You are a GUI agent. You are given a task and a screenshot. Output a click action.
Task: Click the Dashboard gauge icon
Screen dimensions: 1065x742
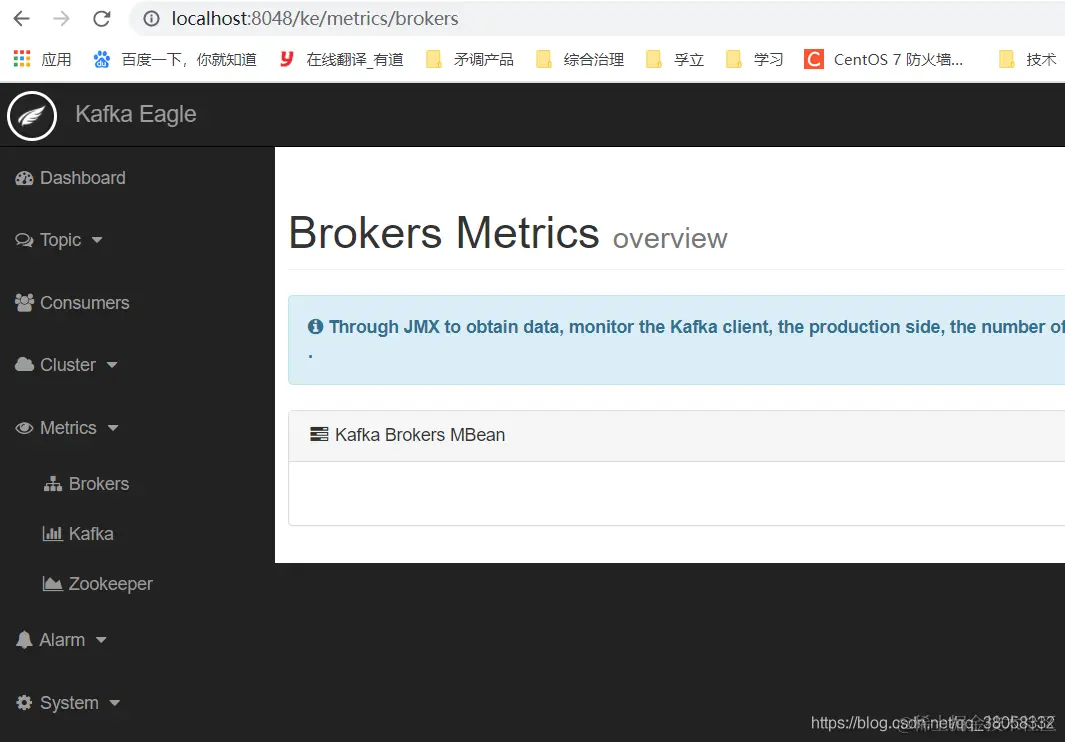pos(24,178)
